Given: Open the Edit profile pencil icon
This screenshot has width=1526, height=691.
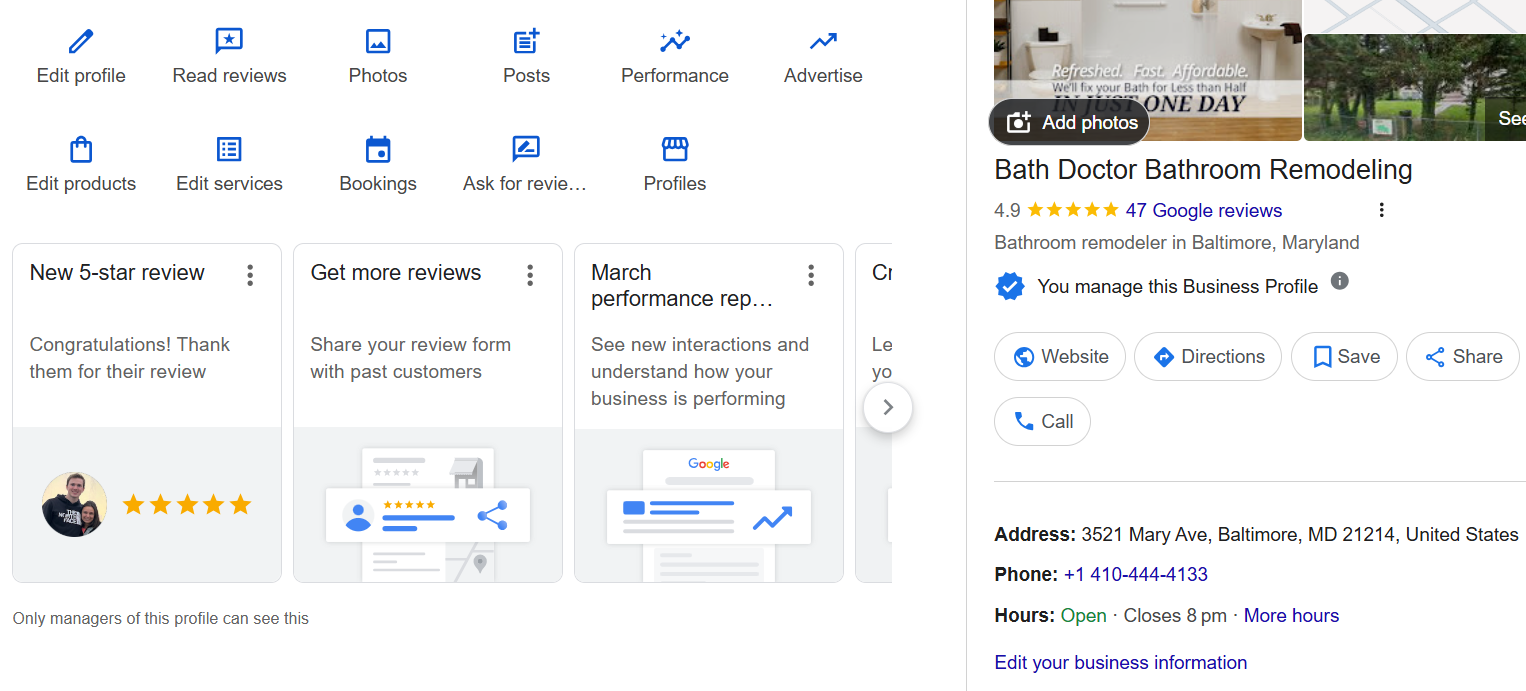Looking at the screenshot, I should 81,41.
